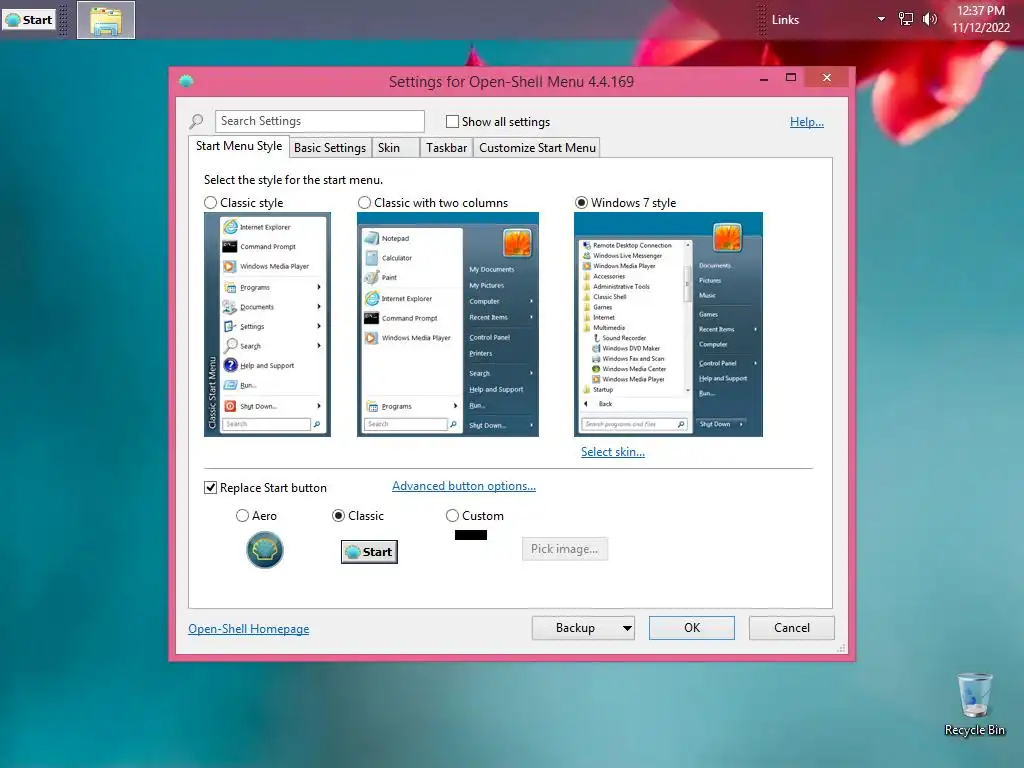The width and height of the screenshot is (1024, 768).
Task: Click the Open-Shell shell icon in title bar
Action: [x=186, y=81]
